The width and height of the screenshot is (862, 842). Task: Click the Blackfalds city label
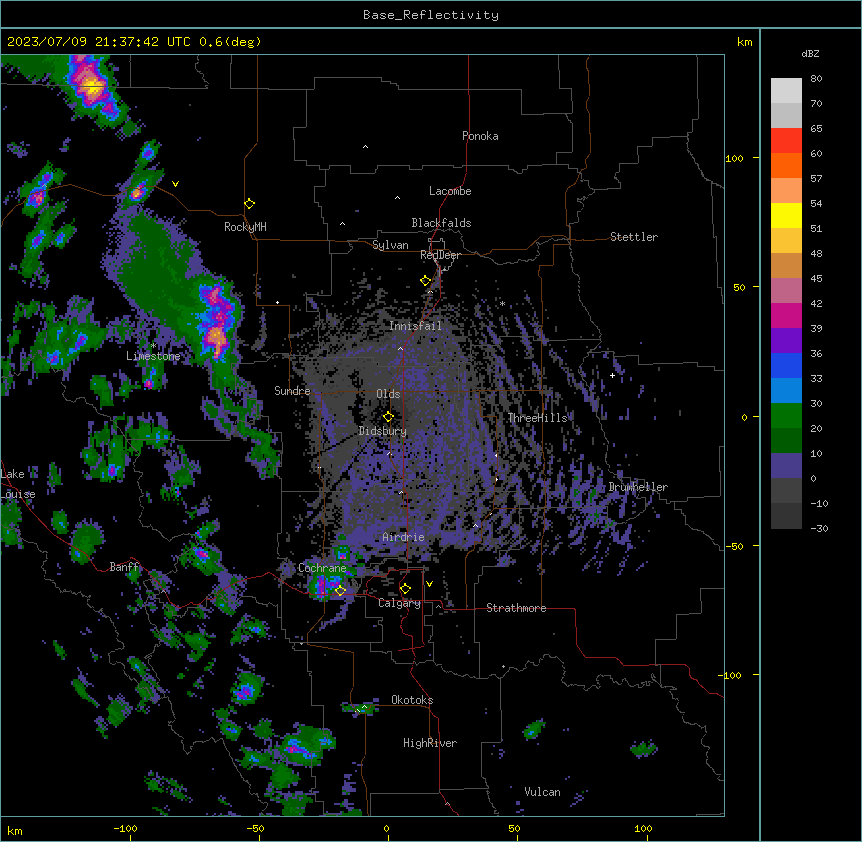441,223
